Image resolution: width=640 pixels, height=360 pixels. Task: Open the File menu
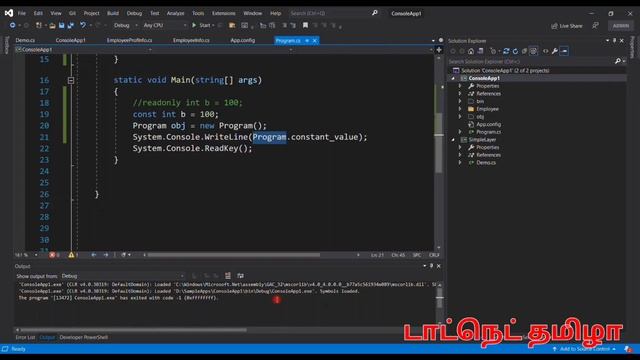22,13
